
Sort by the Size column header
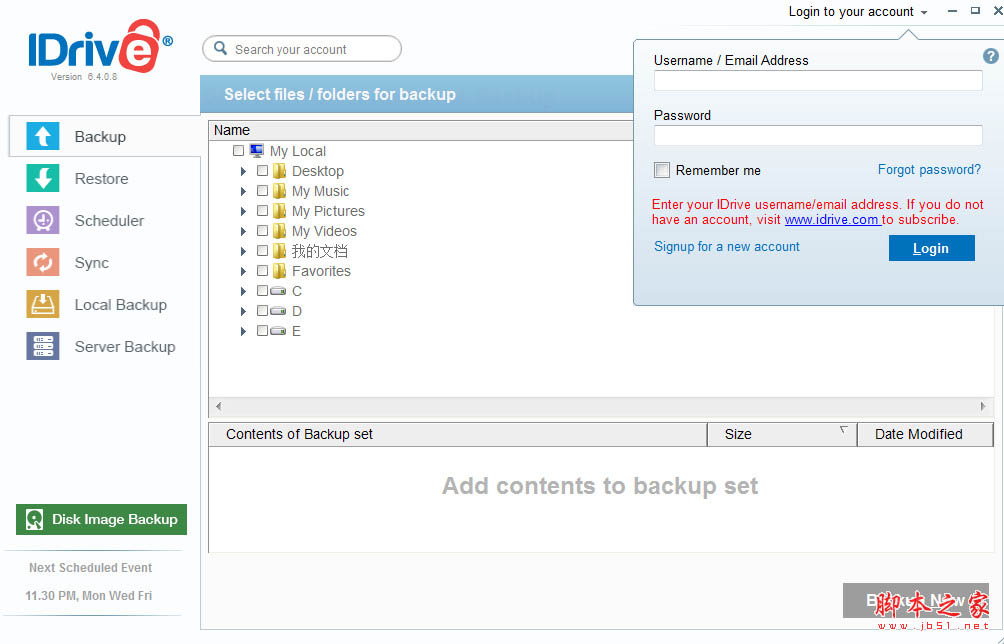(782, 434)
